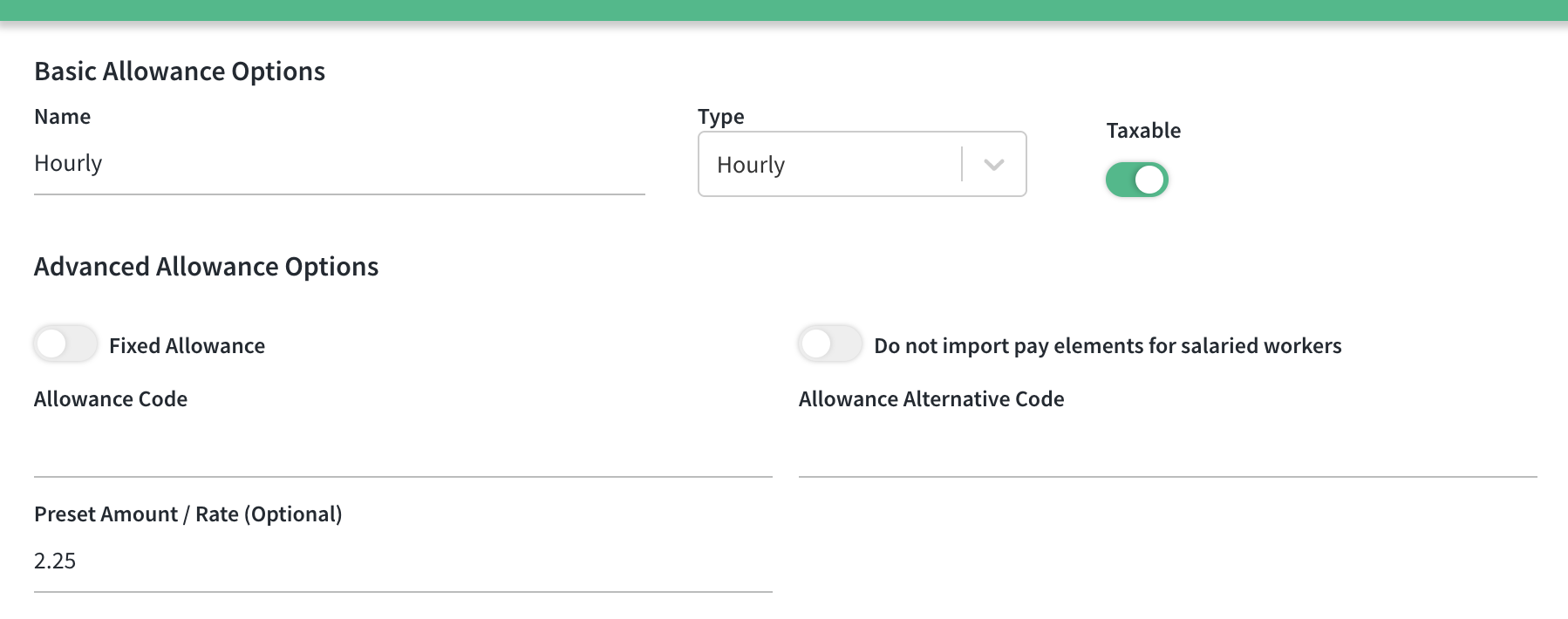
Task: Select the Preset Amount field with 2.25
Action: click(402, 561)
